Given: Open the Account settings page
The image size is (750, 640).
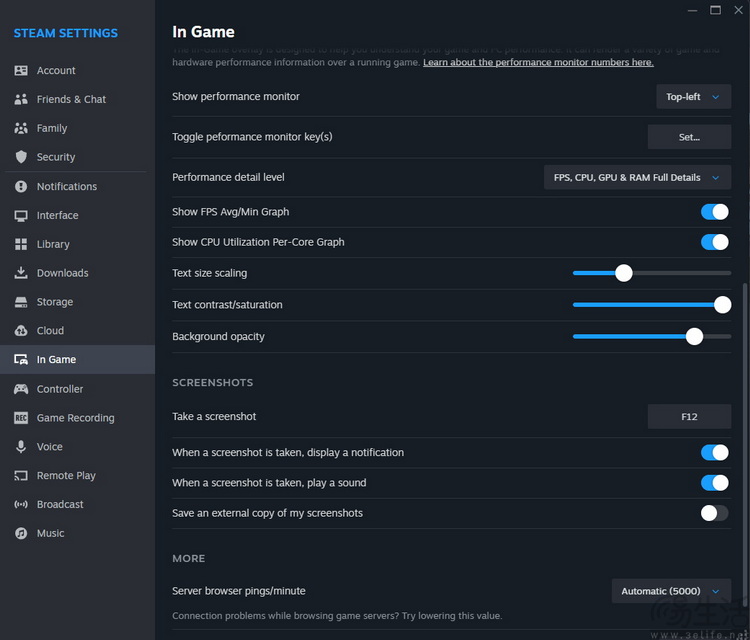Looking at the screenshot, I should pos(77,71).
